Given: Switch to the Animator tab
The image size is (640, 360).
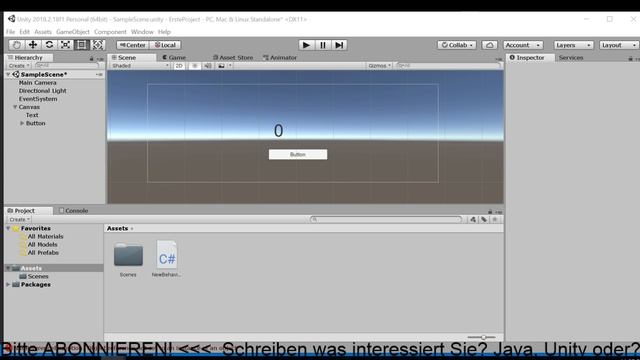Looking at the screenshot, I should [280, 58].
